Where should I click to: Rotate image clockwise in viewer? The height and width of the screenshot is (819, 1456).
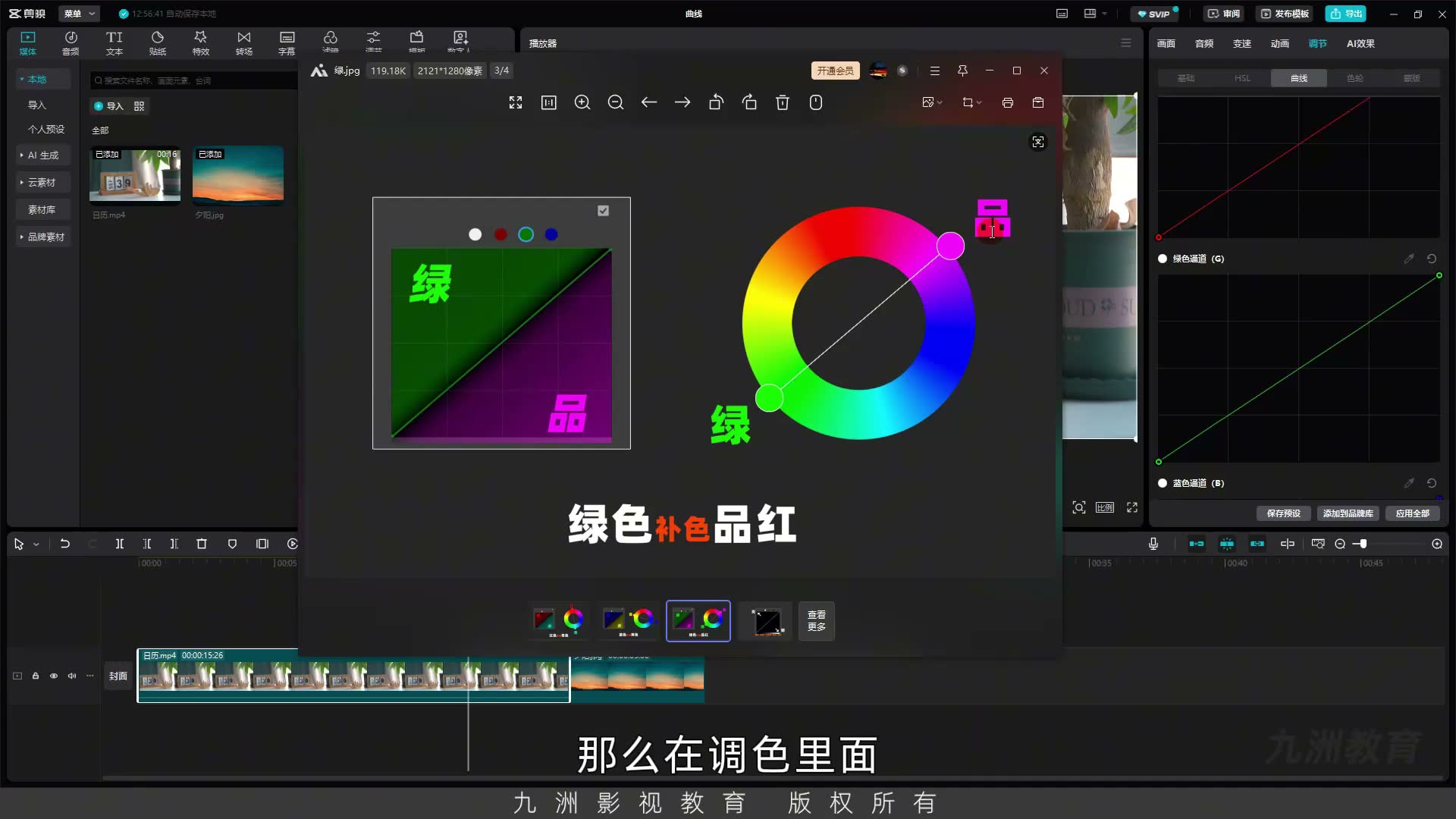[749, 102]
